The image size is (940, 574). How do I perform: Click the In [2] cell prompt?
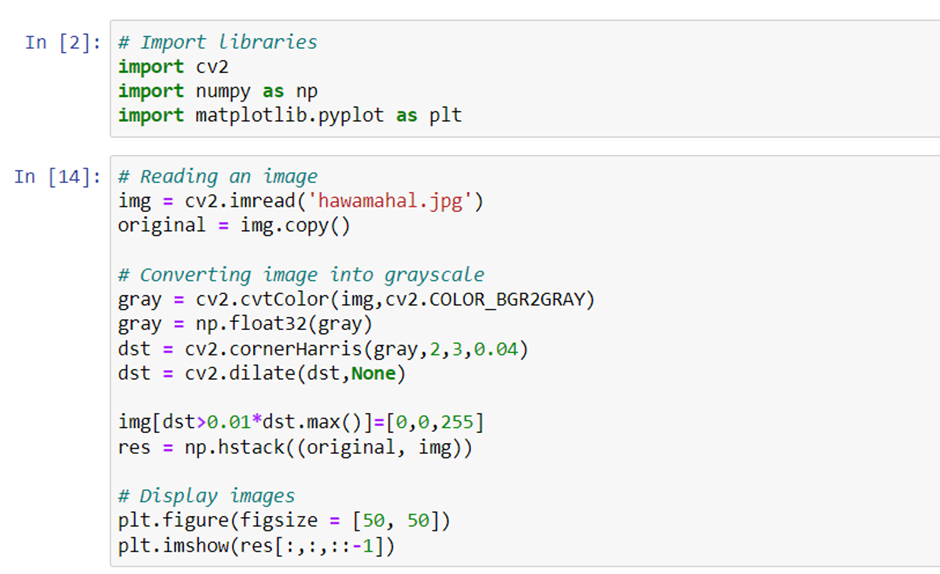(63, 43)
